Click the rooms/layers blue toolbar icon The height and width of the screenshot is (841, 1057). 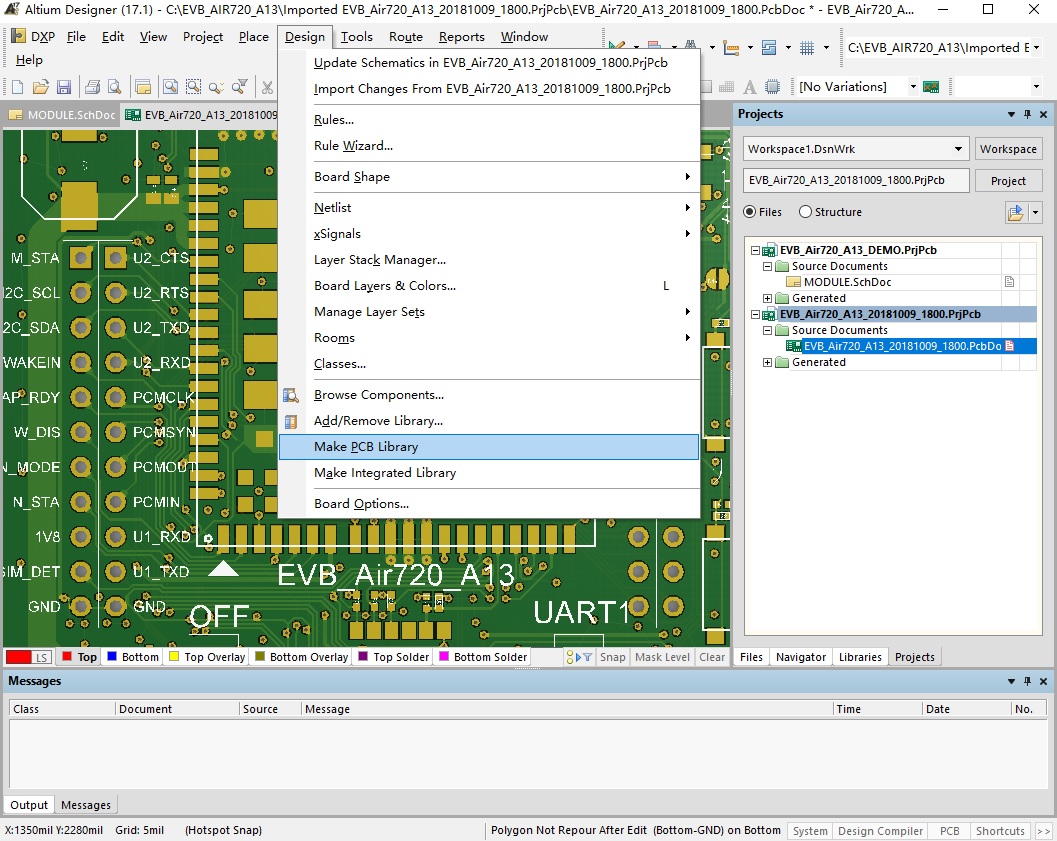pyautogui.click(x=768, y=47)
